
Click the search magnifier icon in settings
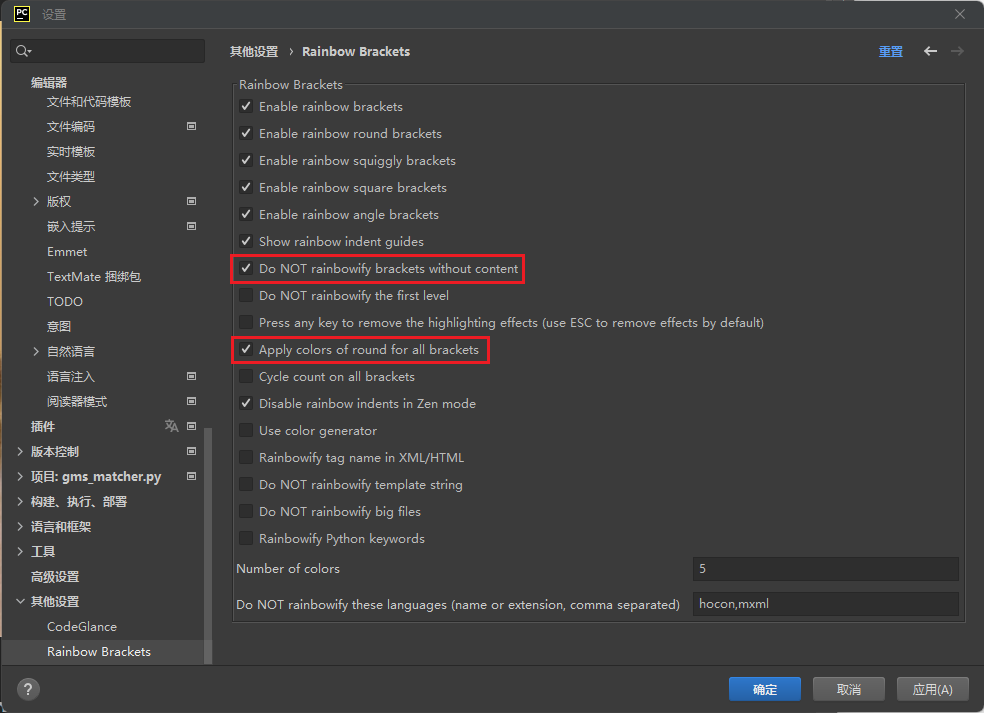tap(23, 51)
